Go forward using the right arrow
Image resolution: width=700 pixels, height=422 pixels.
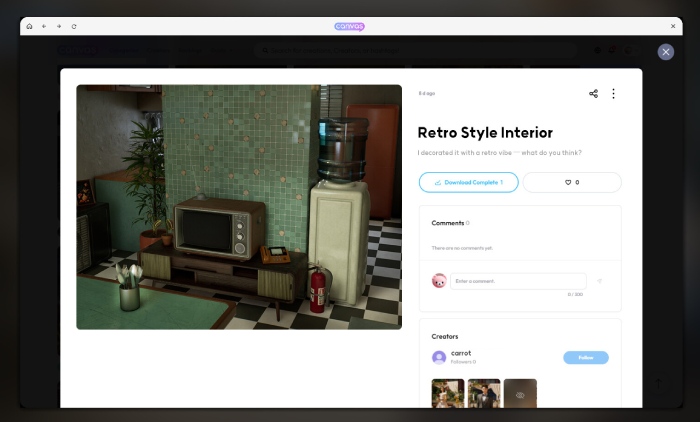59,26
